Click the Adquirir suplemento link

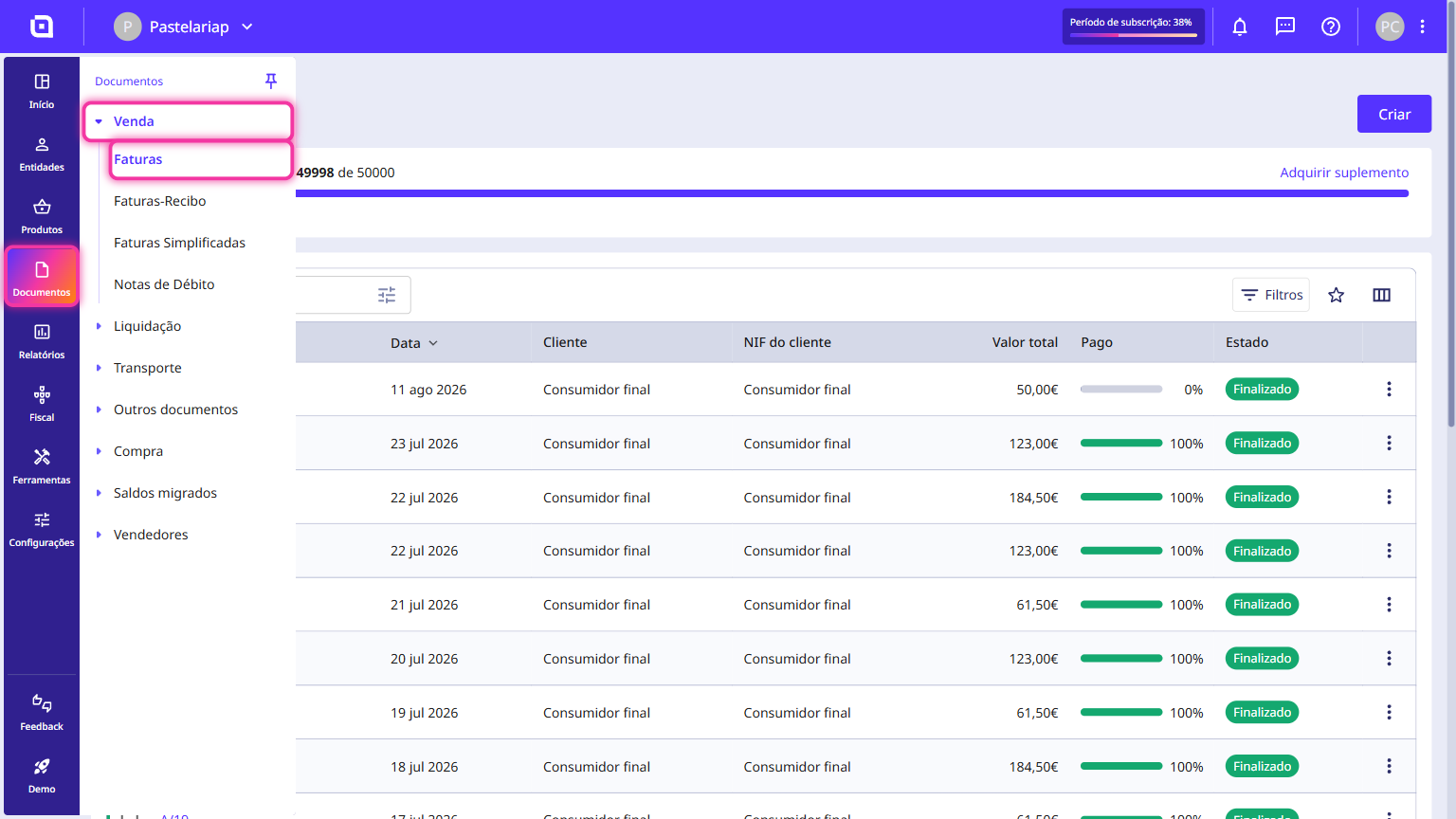1344,173
